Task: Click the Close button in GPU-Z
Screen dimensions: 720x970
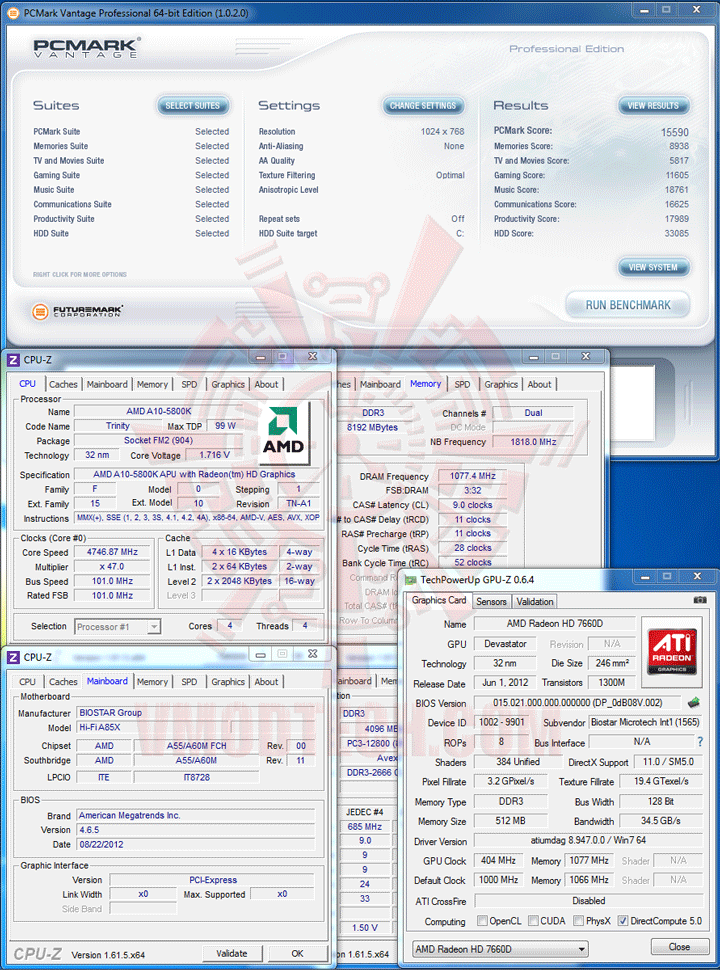Action: 679,946
